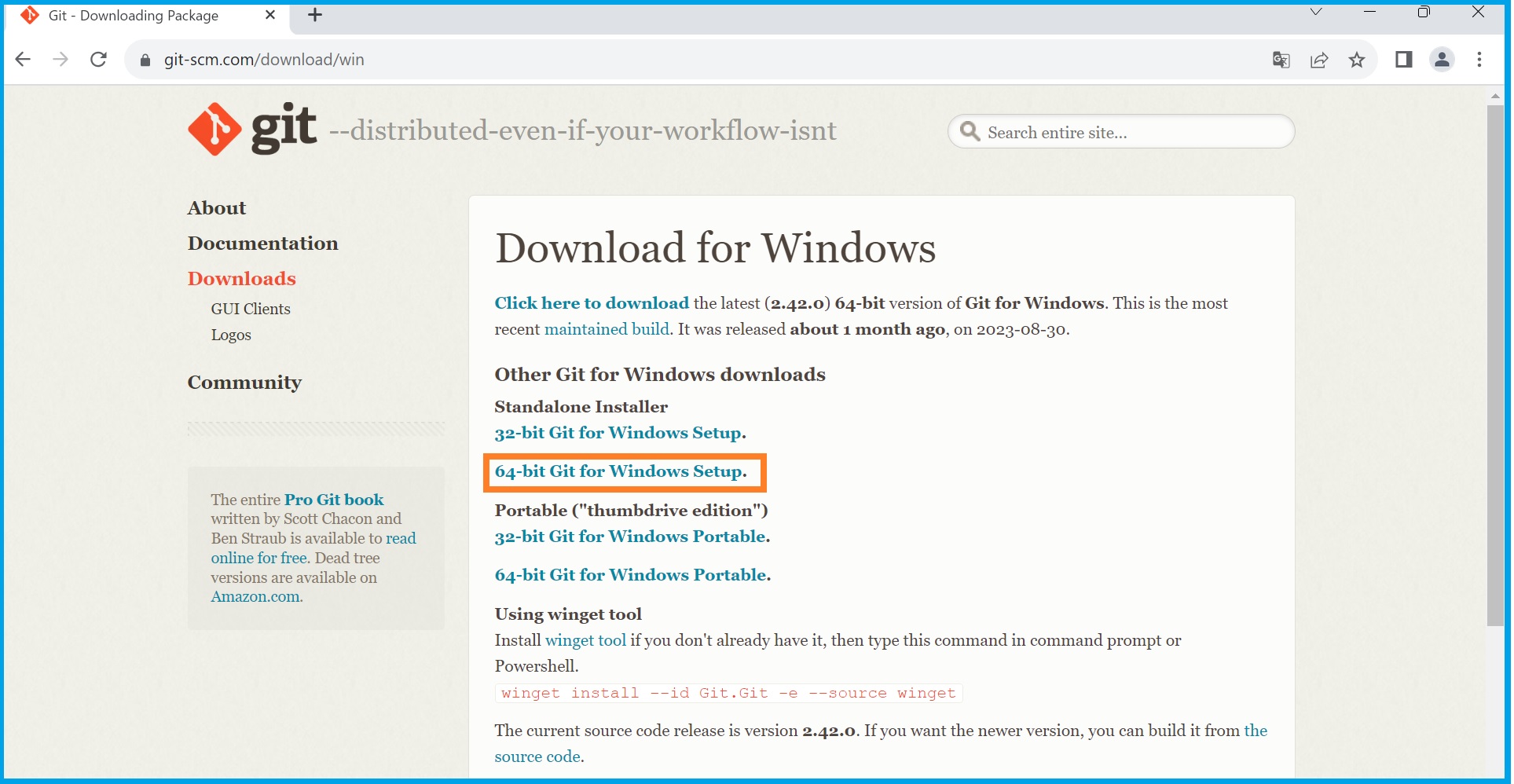Viewport: 1514px width, 784px height.
Task: Open the browser profile menu
Action: pos(1442,59)
